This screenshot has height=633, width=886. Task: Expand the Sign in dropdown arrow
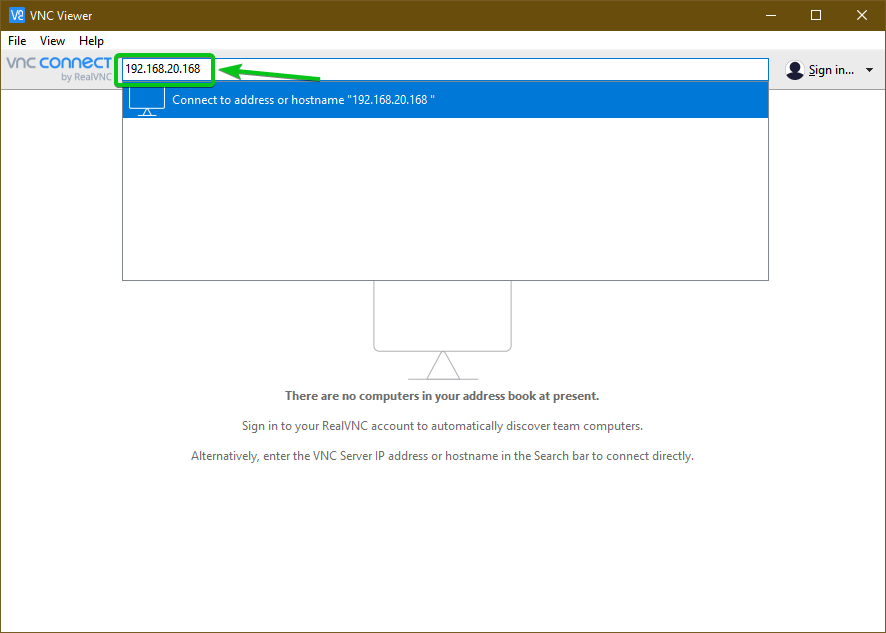point(869,70)
